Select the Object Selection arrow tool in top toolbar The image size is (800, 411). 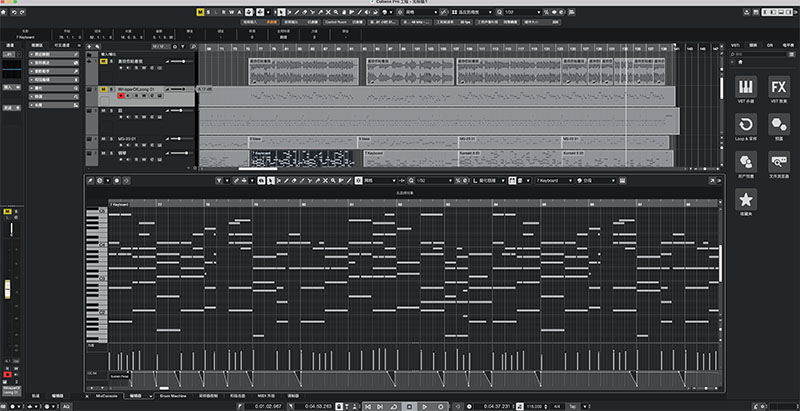pos(282,12)
